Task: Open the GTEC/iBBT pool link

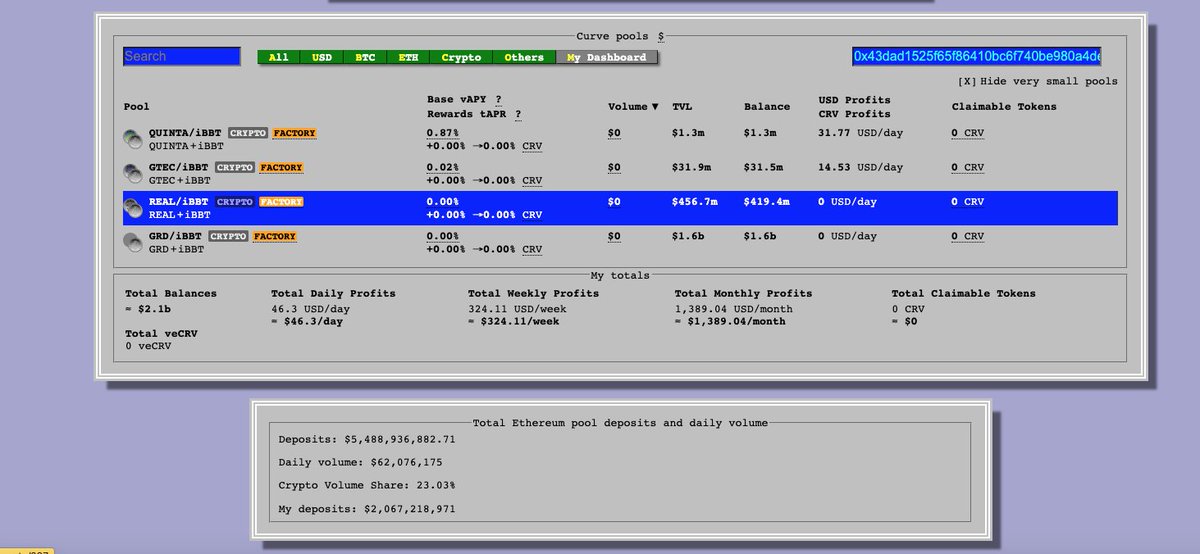Action: [x=180, y=167]
